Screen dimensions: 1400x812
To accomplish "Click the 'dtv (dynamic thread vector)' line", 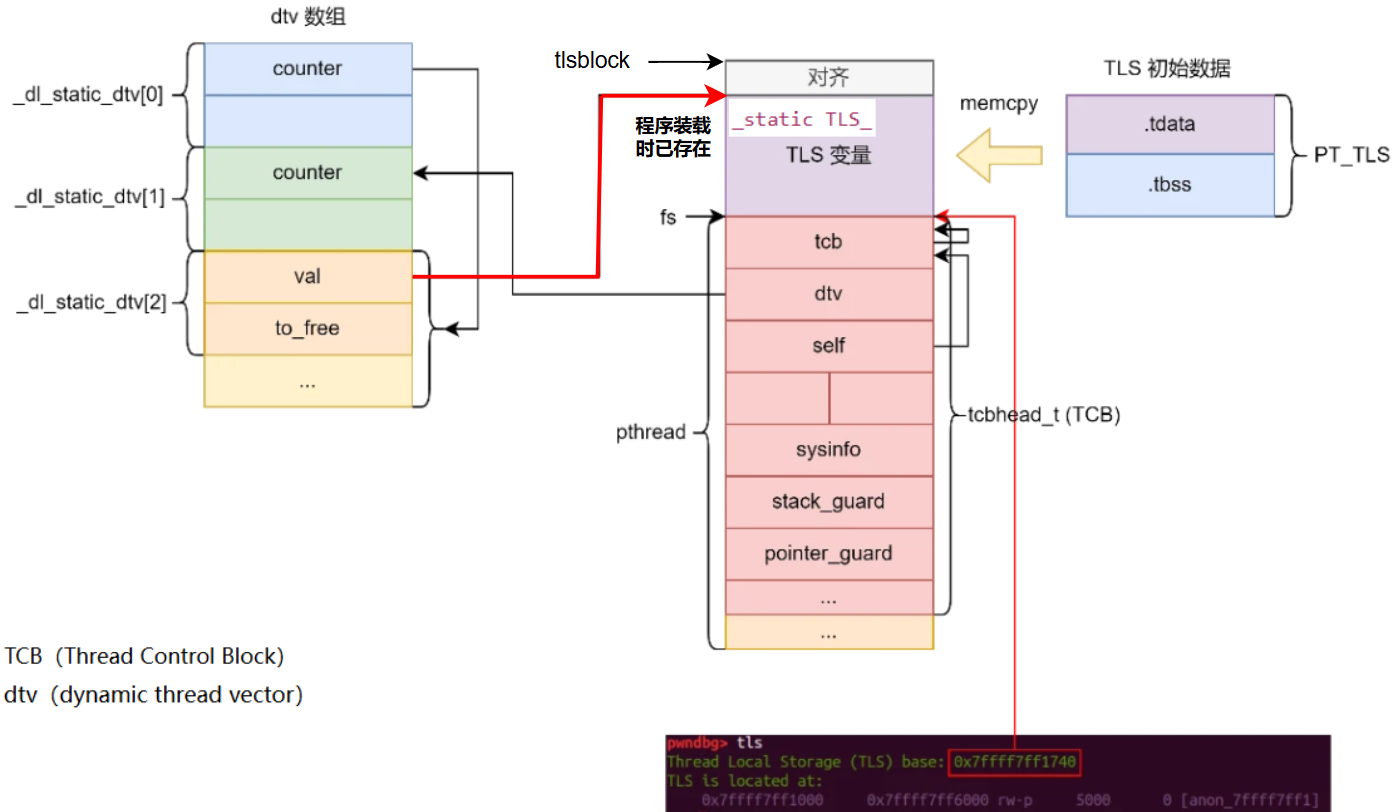I will click(x=154, y=695).
